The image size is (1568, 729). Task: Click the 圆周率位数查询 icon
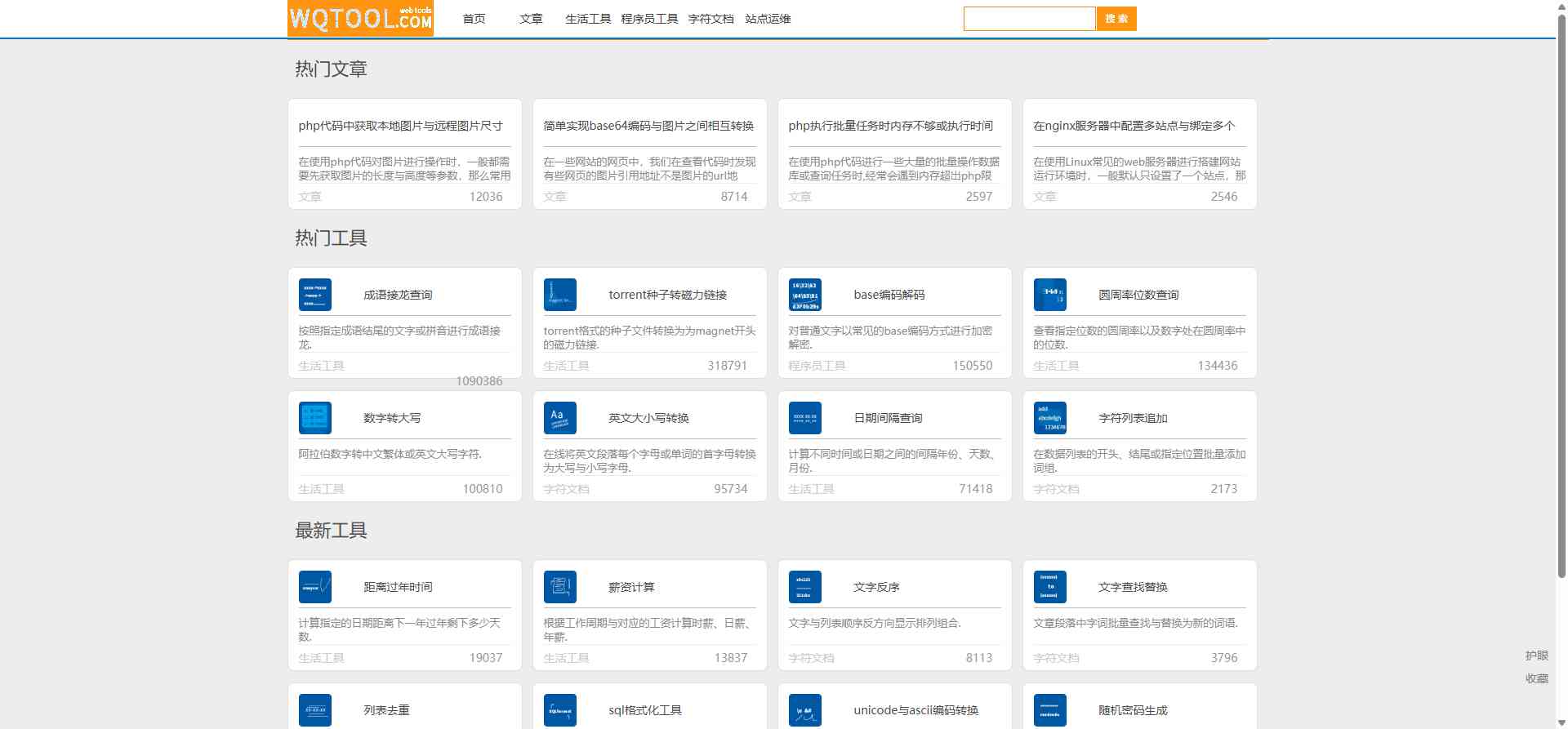coord(1049,295)
